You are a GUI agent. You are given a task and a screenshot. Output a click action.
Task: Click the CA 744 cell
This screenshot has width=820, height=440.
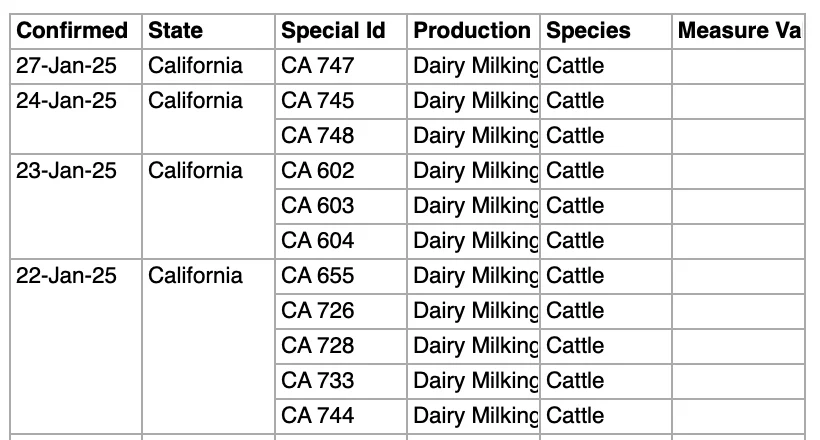(x=341, y=416)
